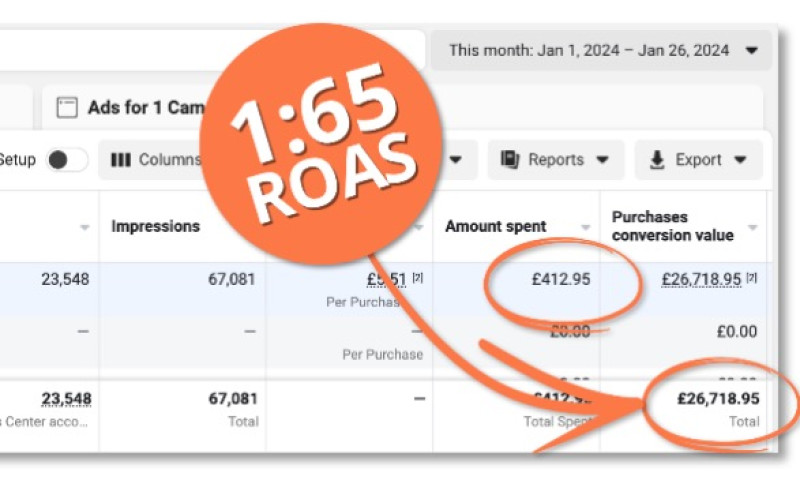Open the Columns selector button

(158, 160)
